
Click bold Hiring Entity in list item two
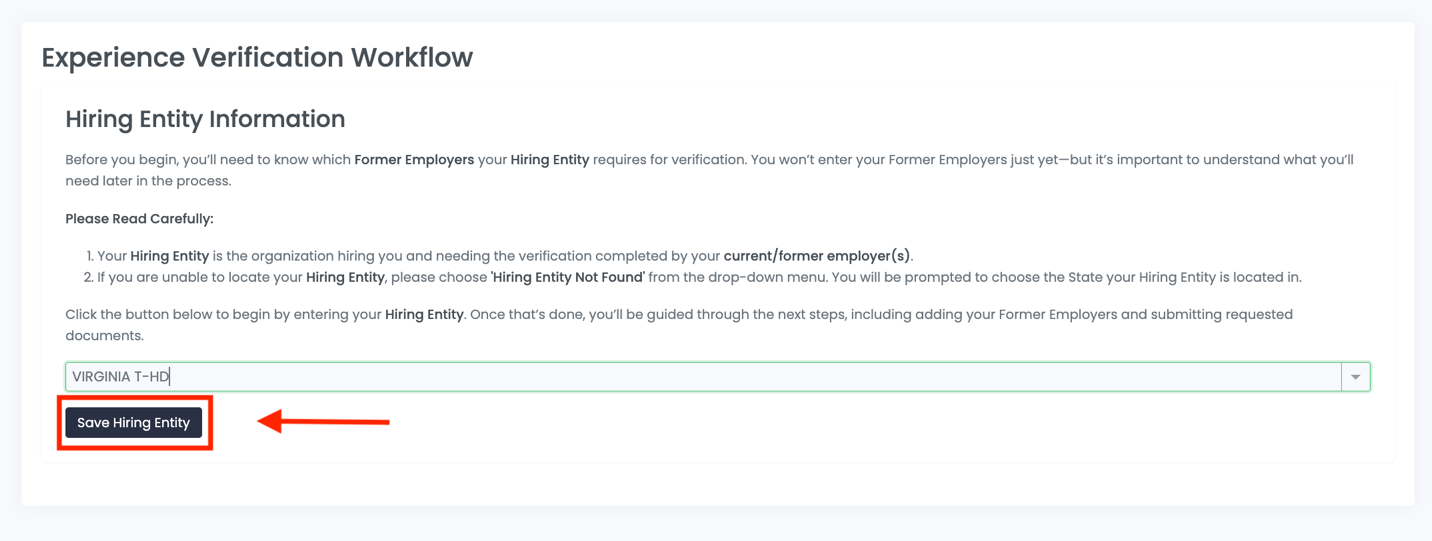click(345, 277)
